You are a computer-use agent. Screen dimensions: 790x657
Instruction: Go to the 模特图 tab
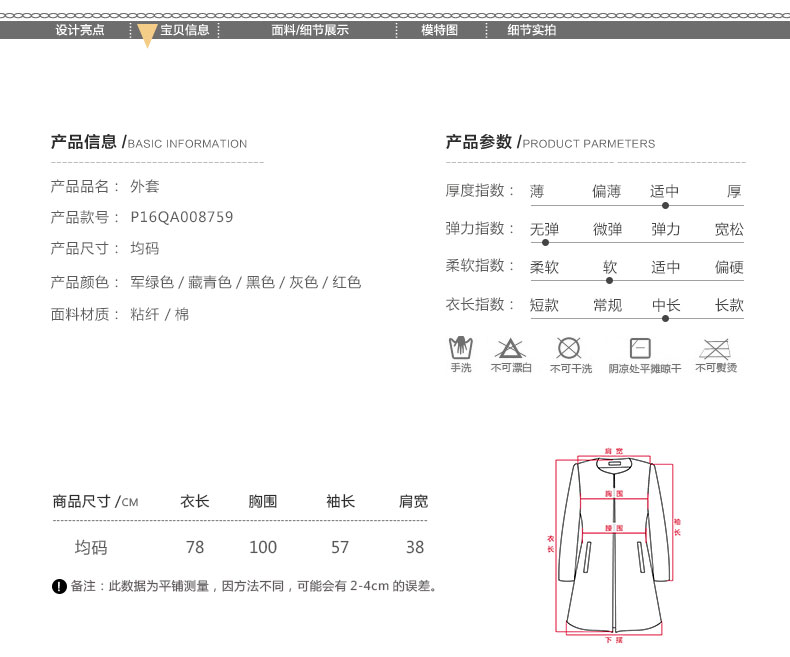pos(439,30)
